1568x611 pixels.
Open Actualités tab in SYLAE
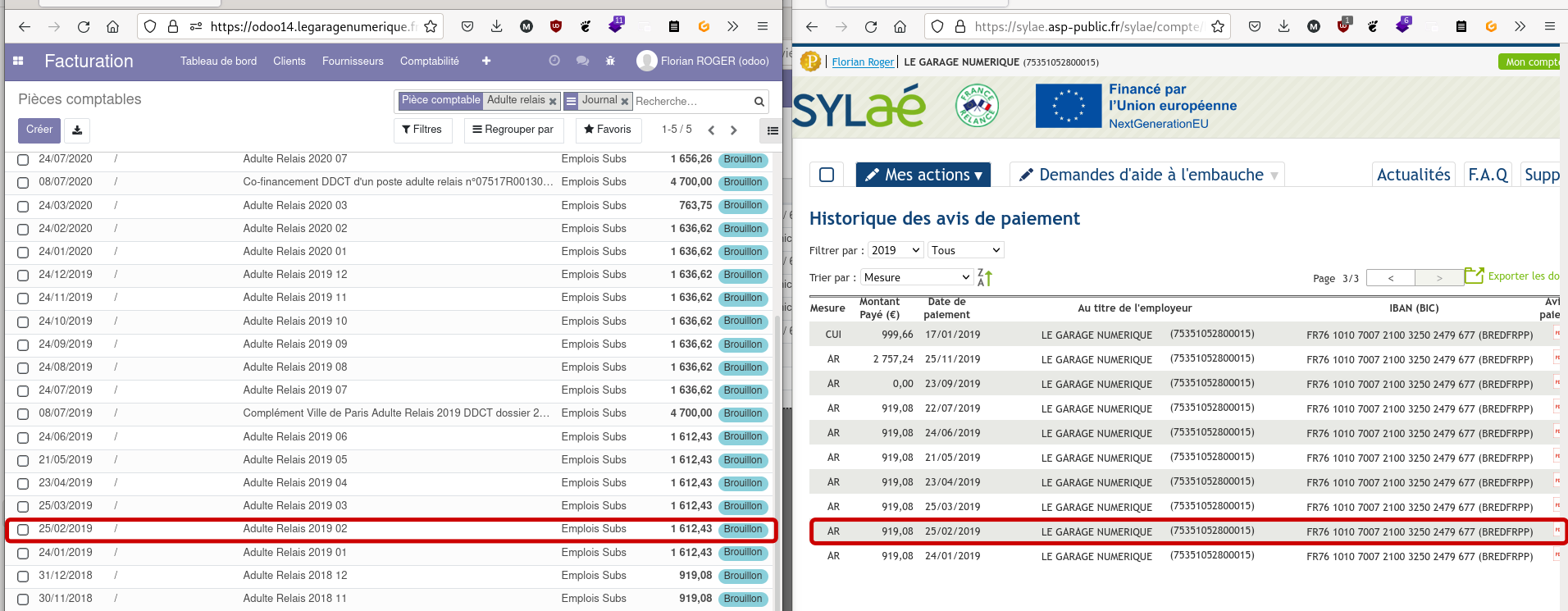click(1414, 175)
